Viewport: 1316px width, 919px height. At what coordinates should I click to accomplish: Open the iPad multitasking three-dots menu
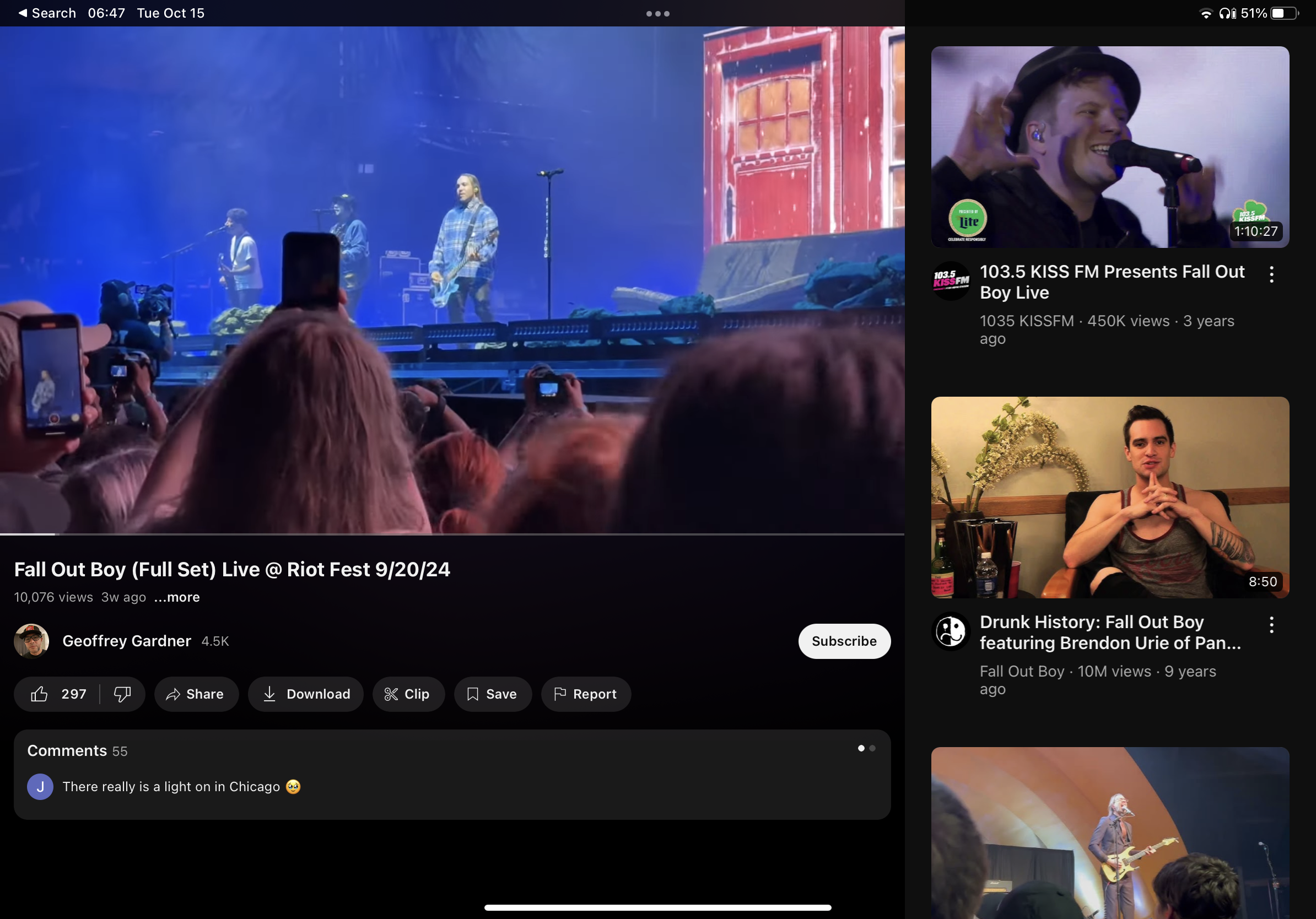(657, 13)
